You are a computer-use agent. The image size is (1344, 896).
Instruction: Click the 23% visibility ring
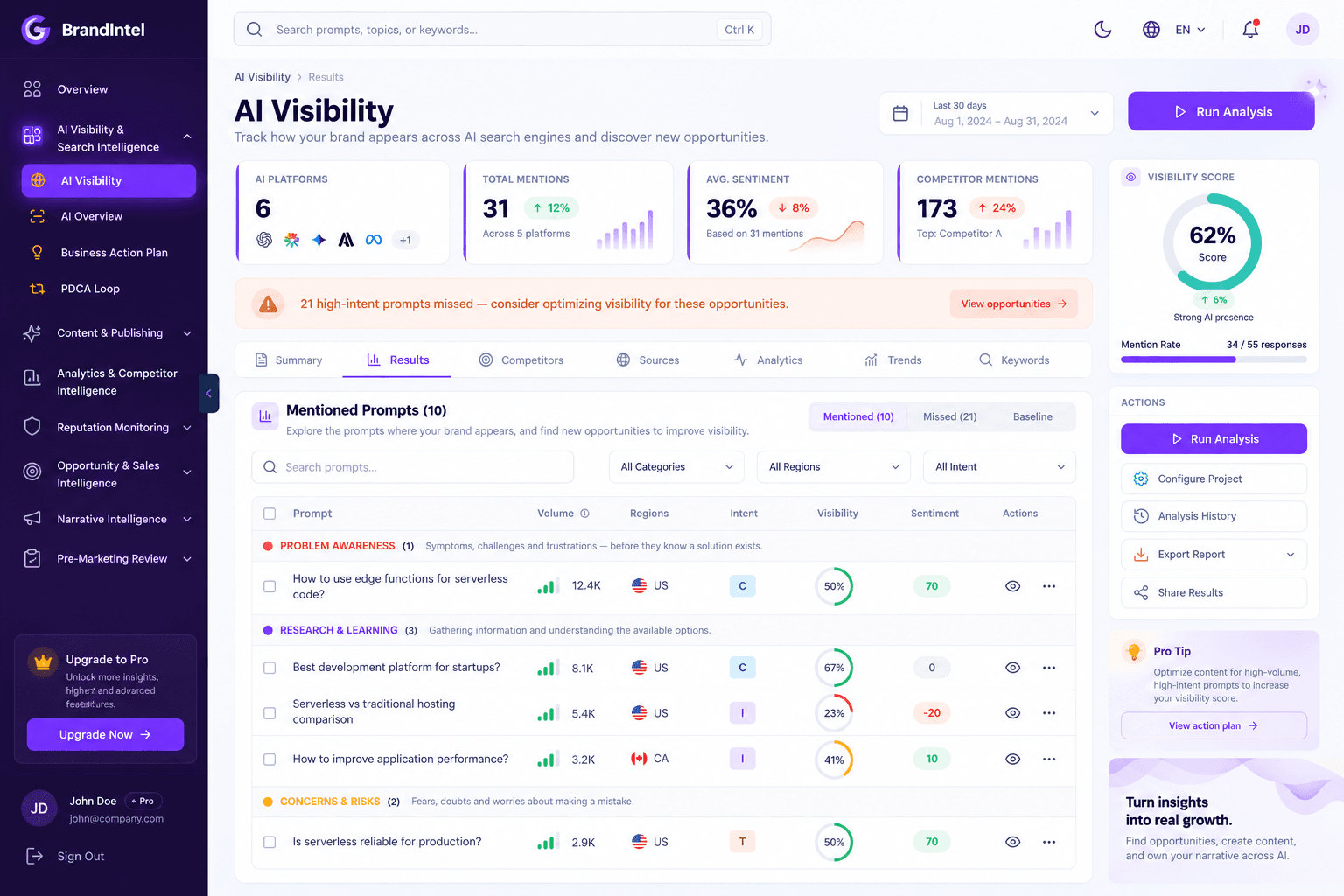click(834, 713)
